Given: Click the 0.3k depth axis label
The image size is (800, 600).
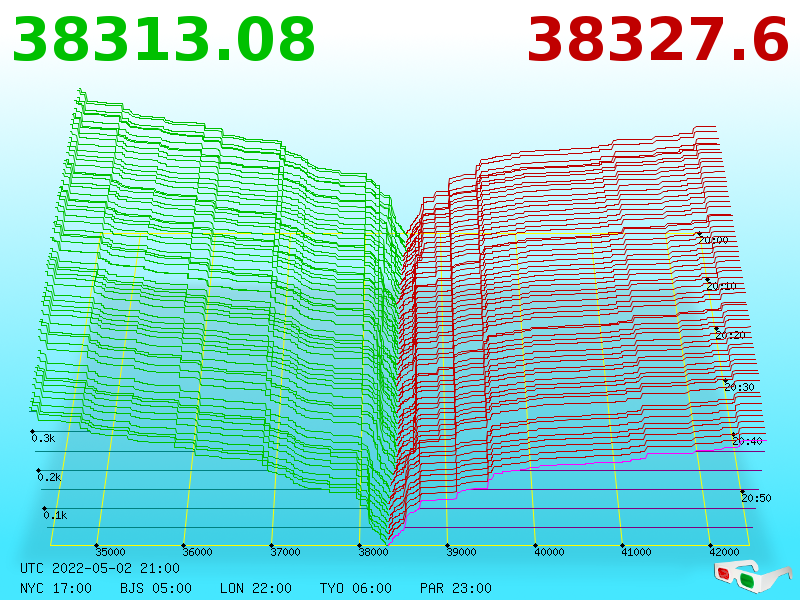Looking at the screenshot, I should click(43, 438).
